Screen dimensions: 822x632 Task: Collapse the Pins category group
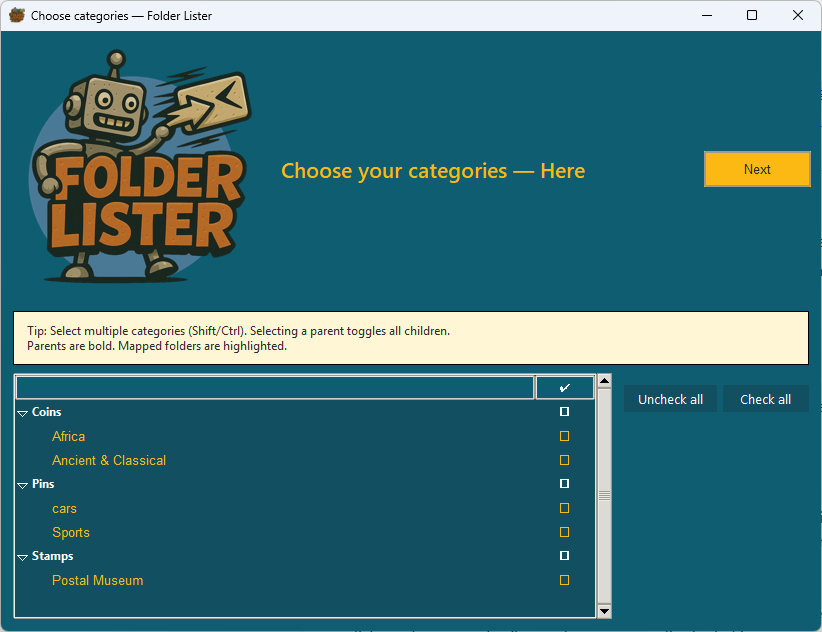click(x=22, y=485)
